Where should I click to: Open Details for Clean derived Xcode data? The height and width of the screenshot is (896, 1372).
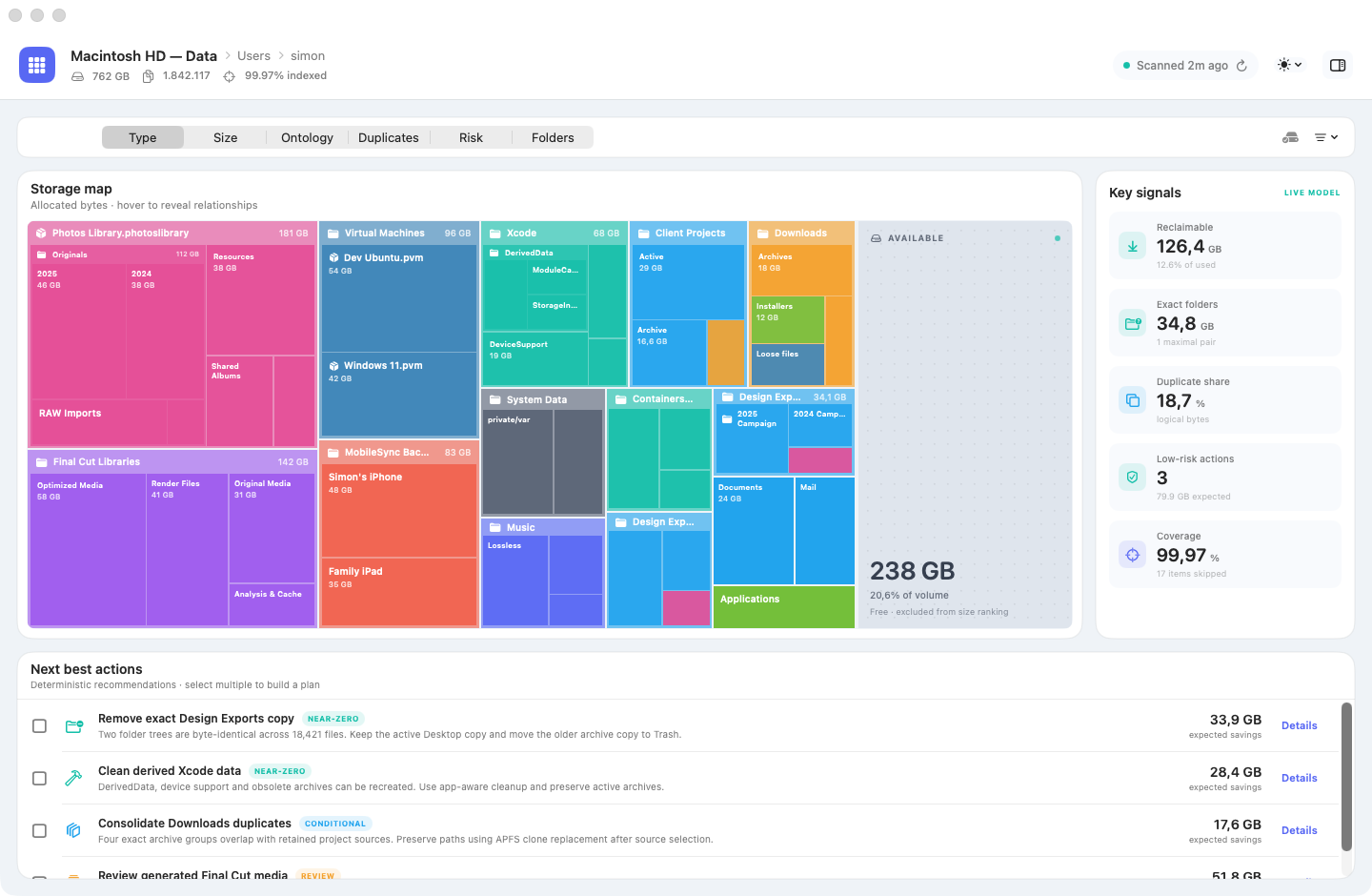pyautogui.click(x=1300, y=779)
